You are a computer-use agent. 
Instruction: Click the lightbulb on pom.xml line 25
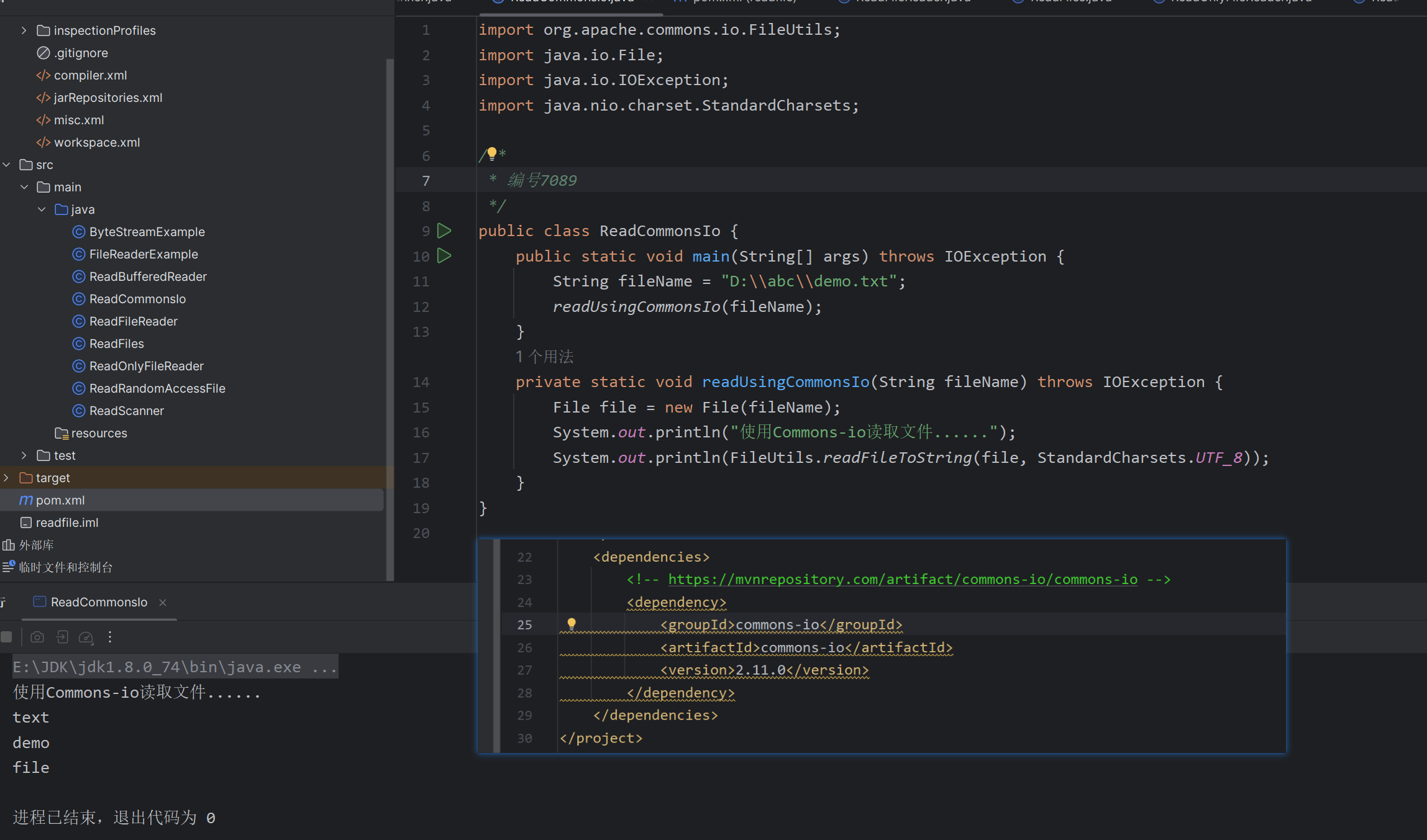(572, 624)
